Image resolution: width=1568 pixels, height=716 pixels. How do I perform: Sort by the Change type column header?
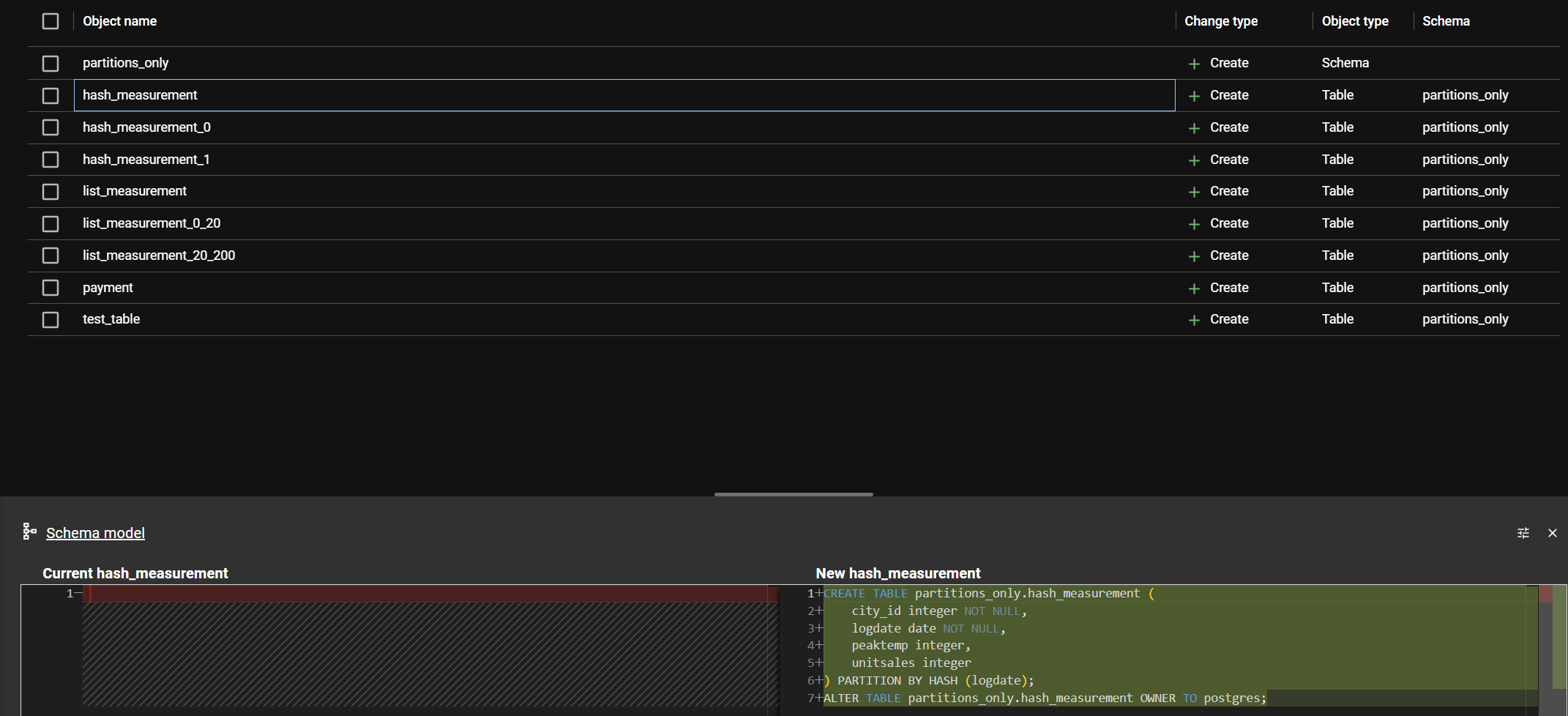(1221, 21)
